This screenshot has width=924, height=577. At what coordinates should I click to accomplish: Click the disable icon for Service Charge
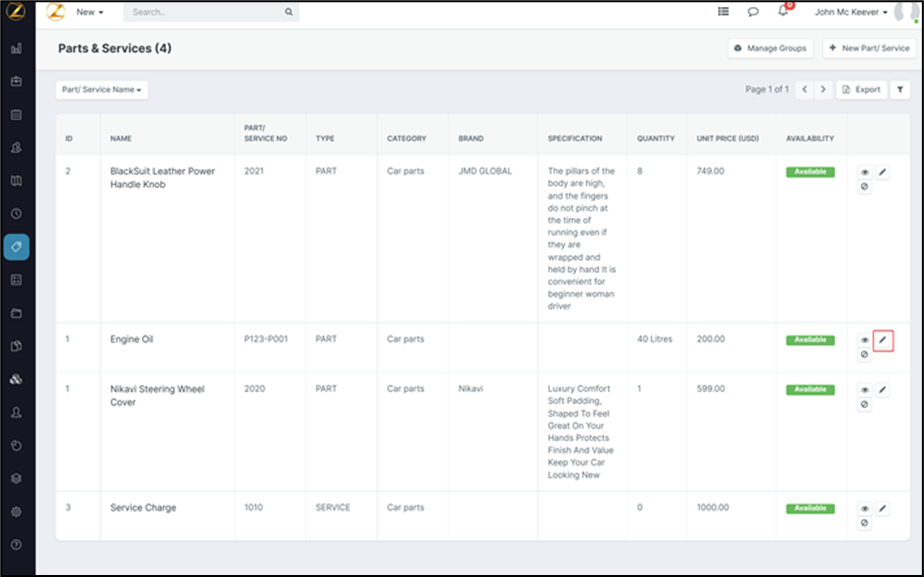pos(865,523)
